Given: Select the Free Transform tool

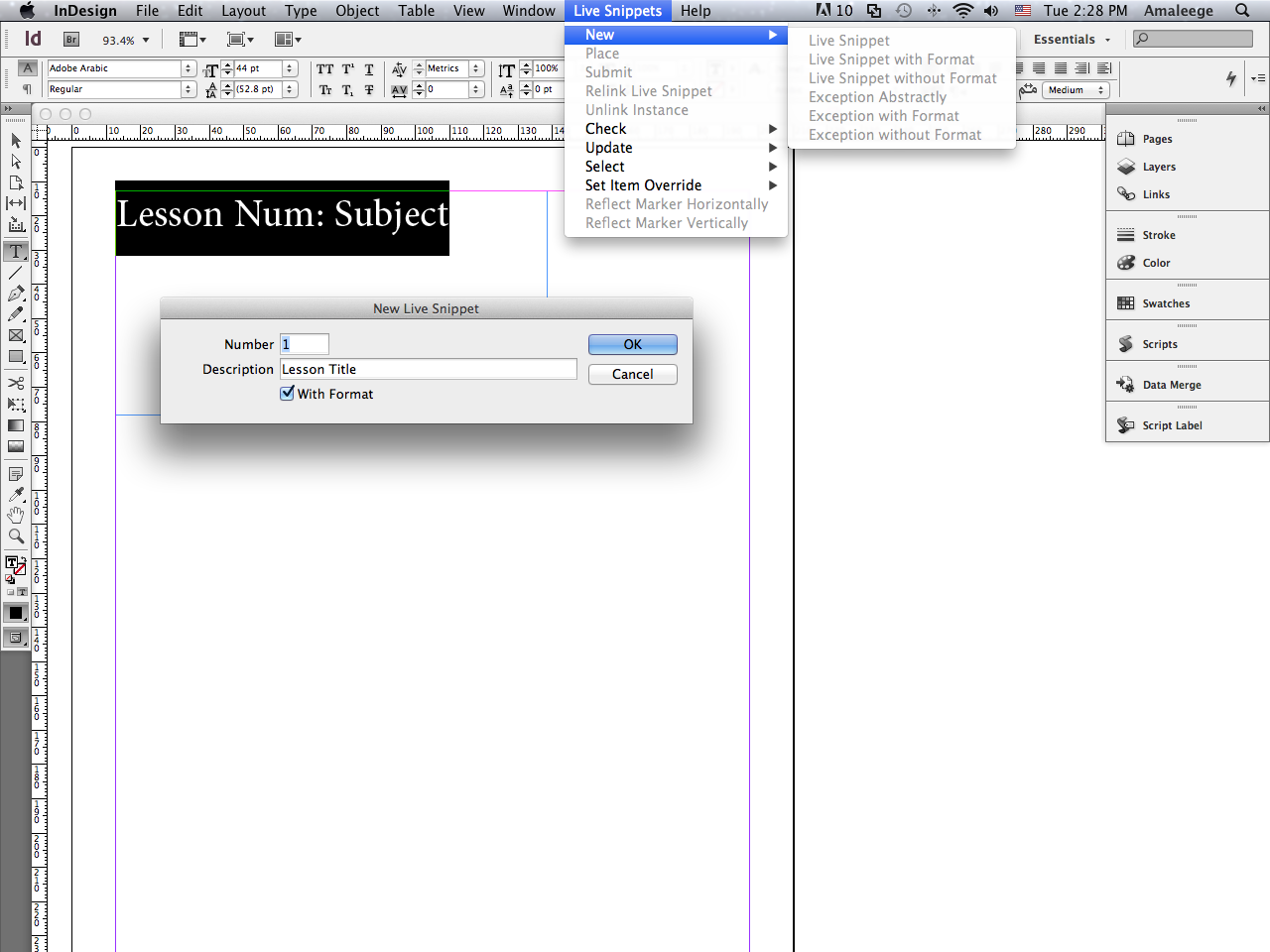Looking at the screenshot, I should [16, 404].
